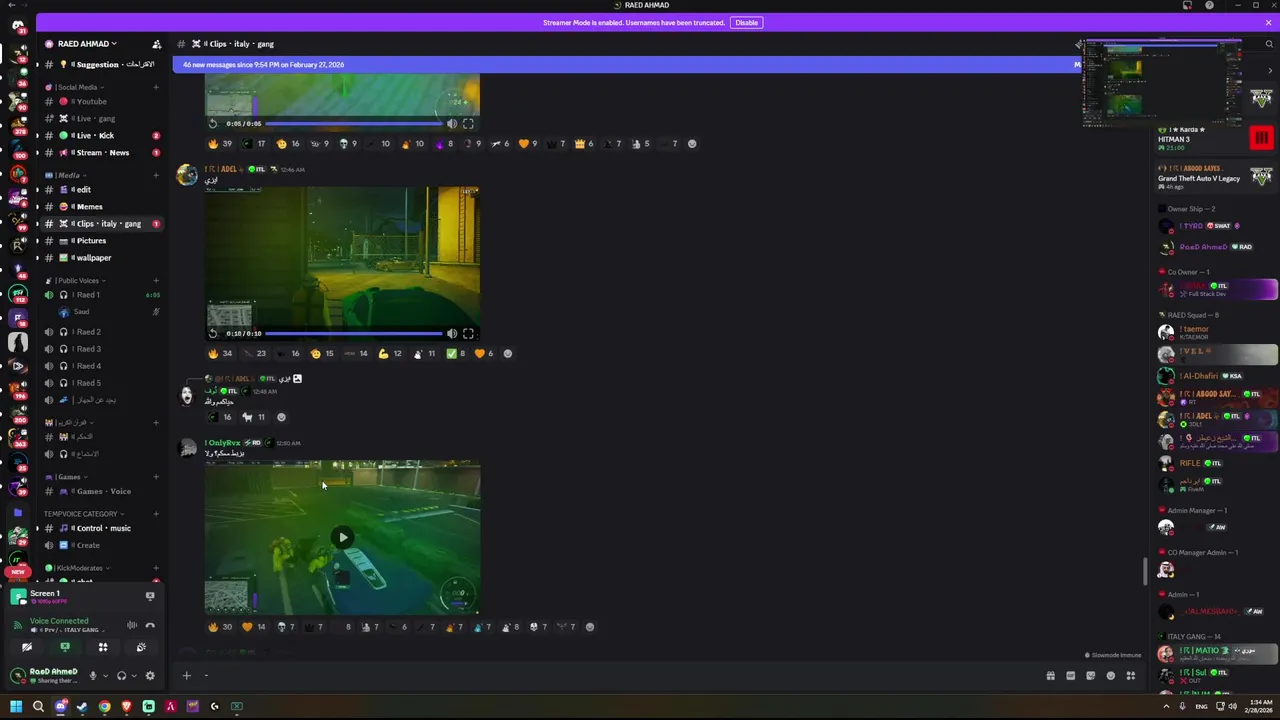This screenshot has width=1280, height=720.
Task: Open invite members icon beside RAED AHMAD
Action: [156, 44]
